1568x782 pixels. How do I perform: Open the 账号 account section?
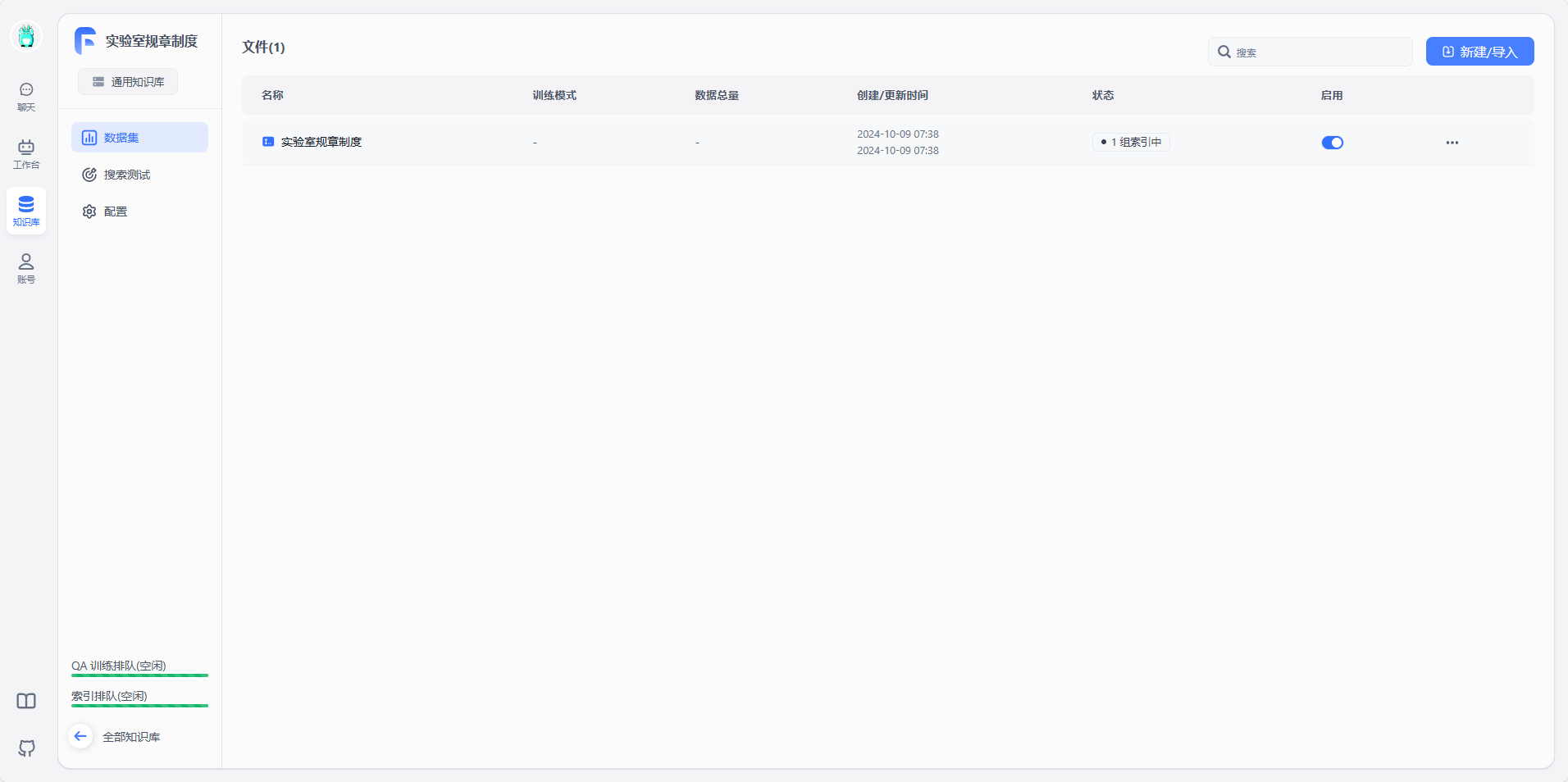click(x=26, y=269)
